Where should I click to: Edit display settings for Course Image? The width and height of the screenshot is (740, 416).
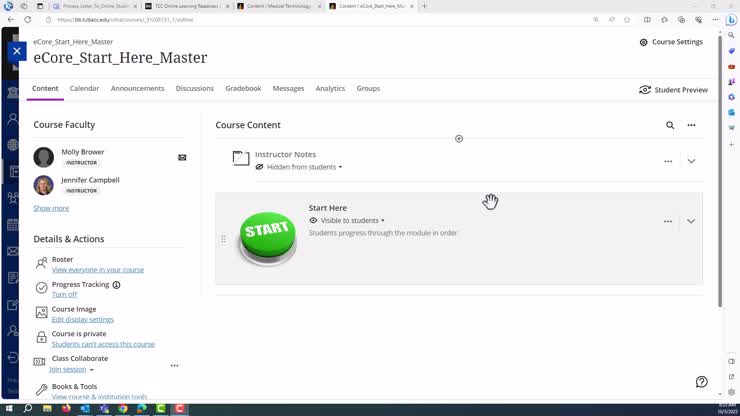83,320
